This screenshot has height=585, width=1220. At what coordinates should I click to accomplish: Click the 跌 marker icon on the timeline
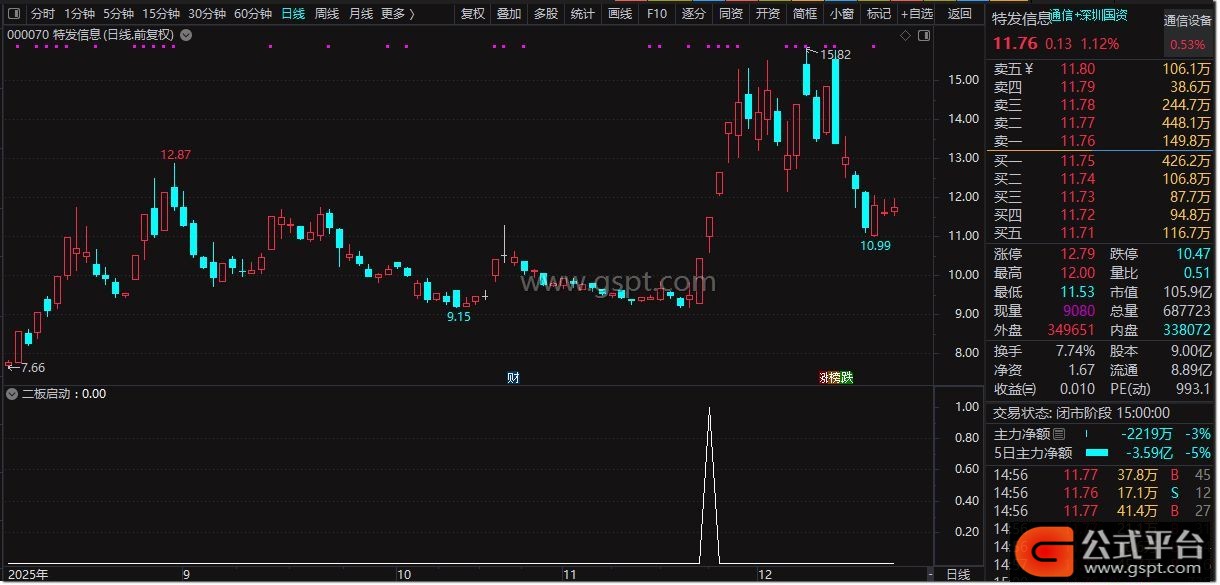(x=847, y=377)
